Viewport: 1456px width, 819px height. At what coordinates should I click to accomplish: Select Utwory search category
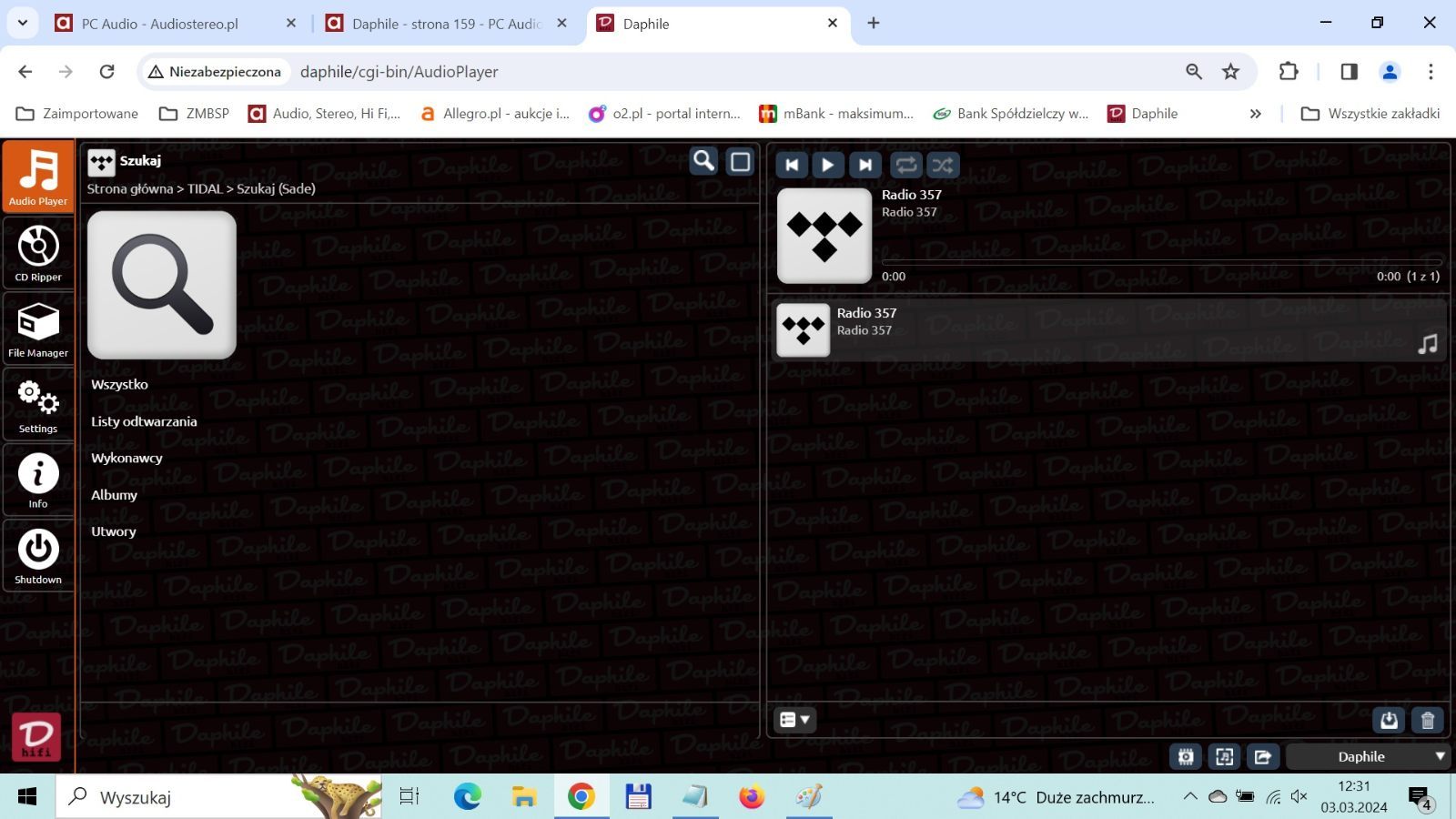[x=113, y=531]
